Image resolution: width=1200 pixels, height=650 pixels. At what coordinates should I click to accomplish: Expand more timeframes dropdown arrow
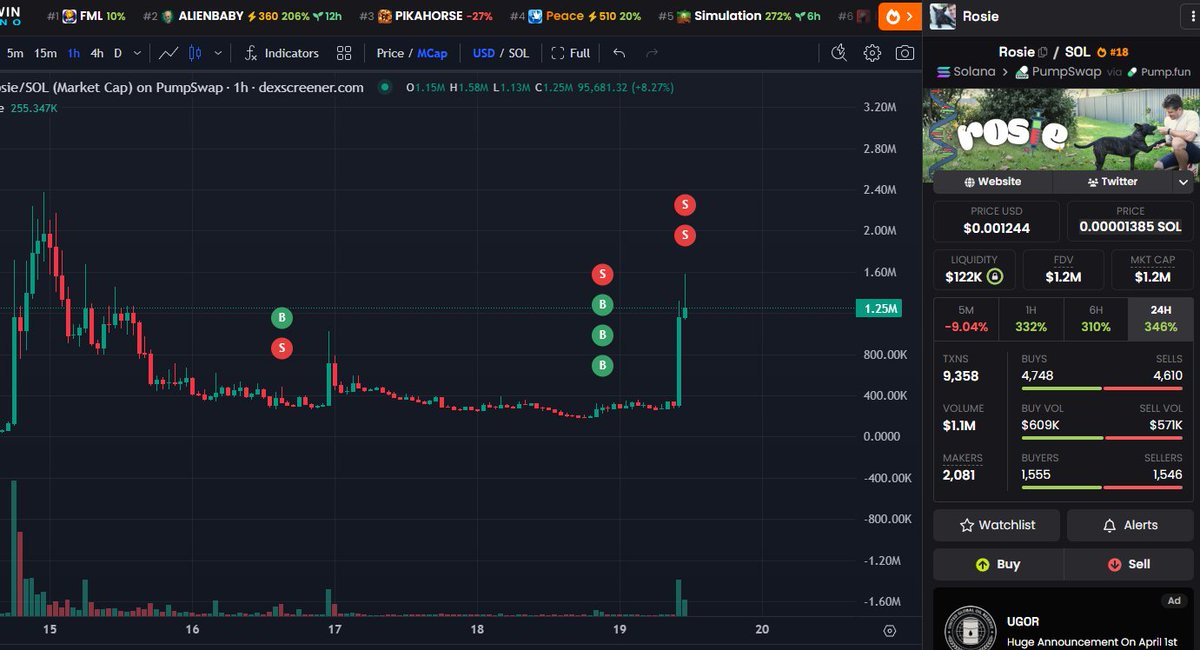137,53
